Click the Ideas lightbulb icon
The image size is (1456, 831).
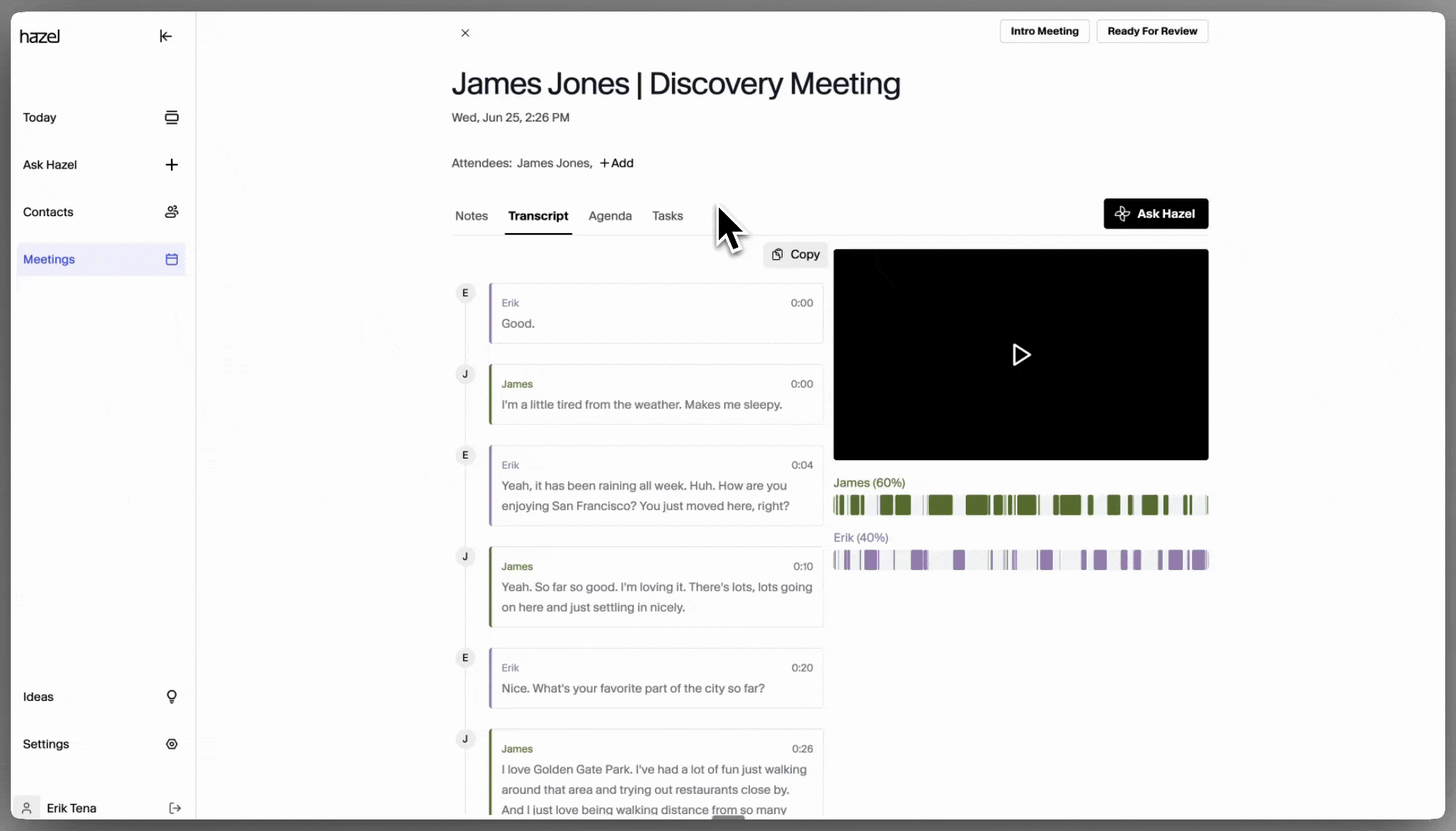tap(172, 697)
